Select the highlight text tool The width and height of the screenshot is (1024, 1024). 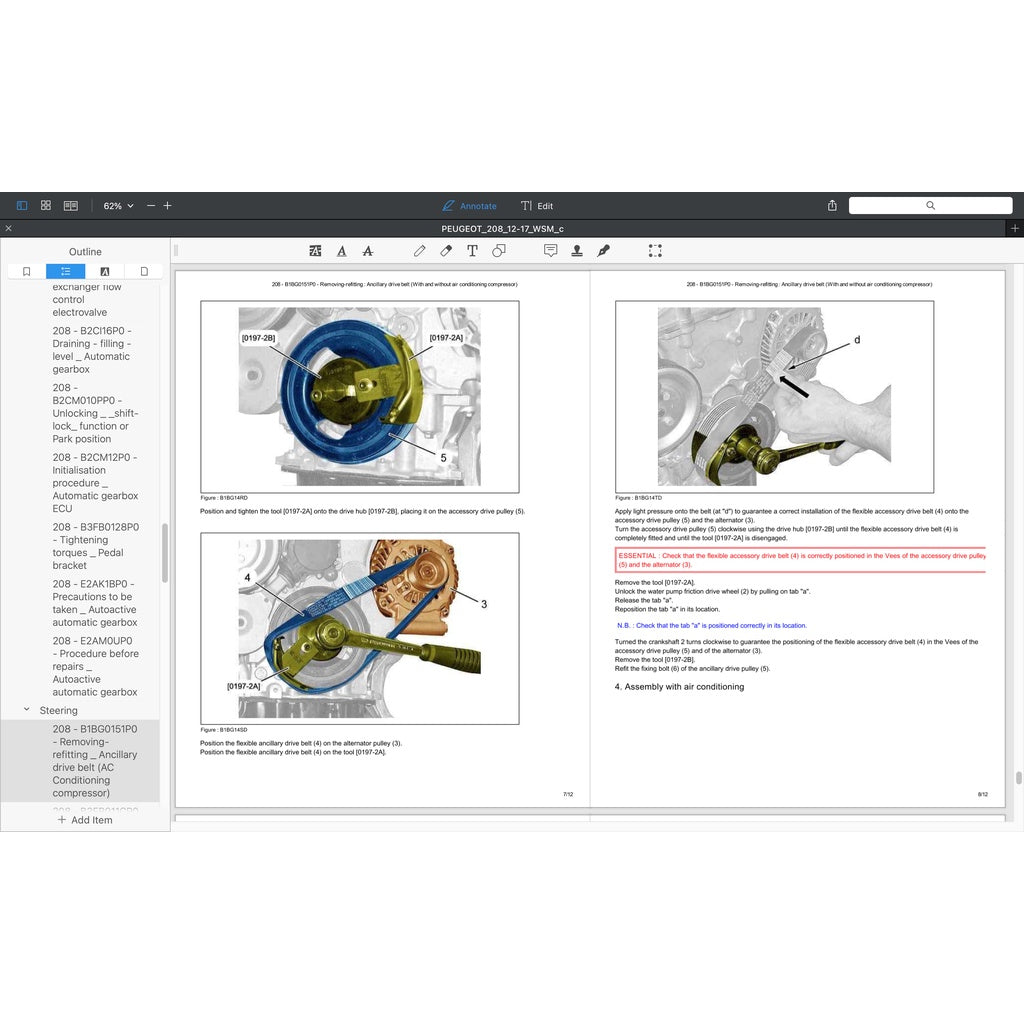(315, 251)
